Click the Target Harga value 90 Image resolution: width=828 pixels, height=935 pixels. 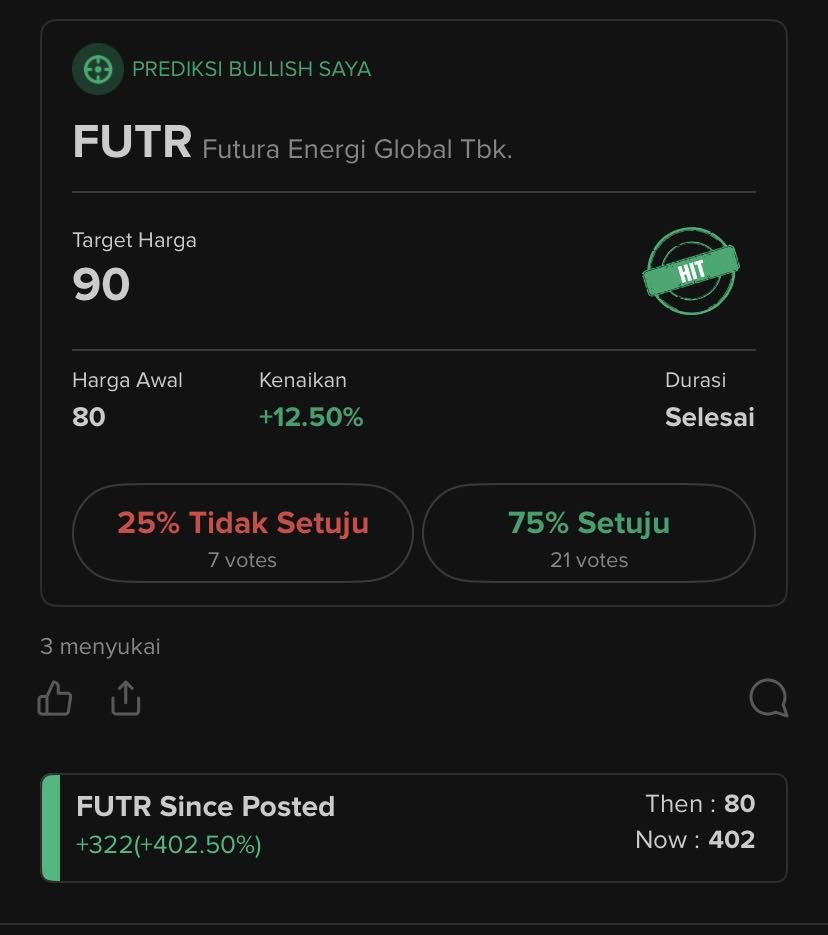(x=101, y=284)
